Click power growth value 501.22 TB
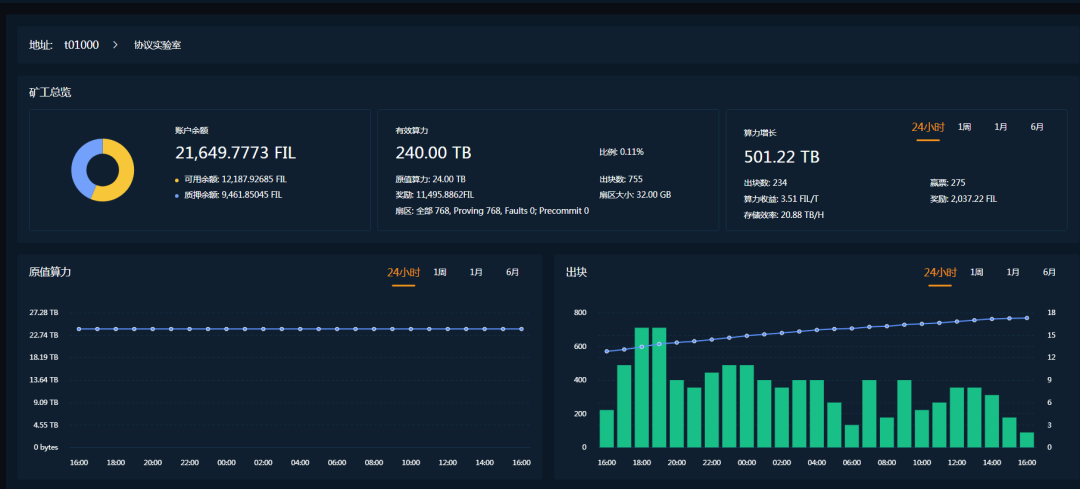1080x489 pixels. (x=782, y=157)
